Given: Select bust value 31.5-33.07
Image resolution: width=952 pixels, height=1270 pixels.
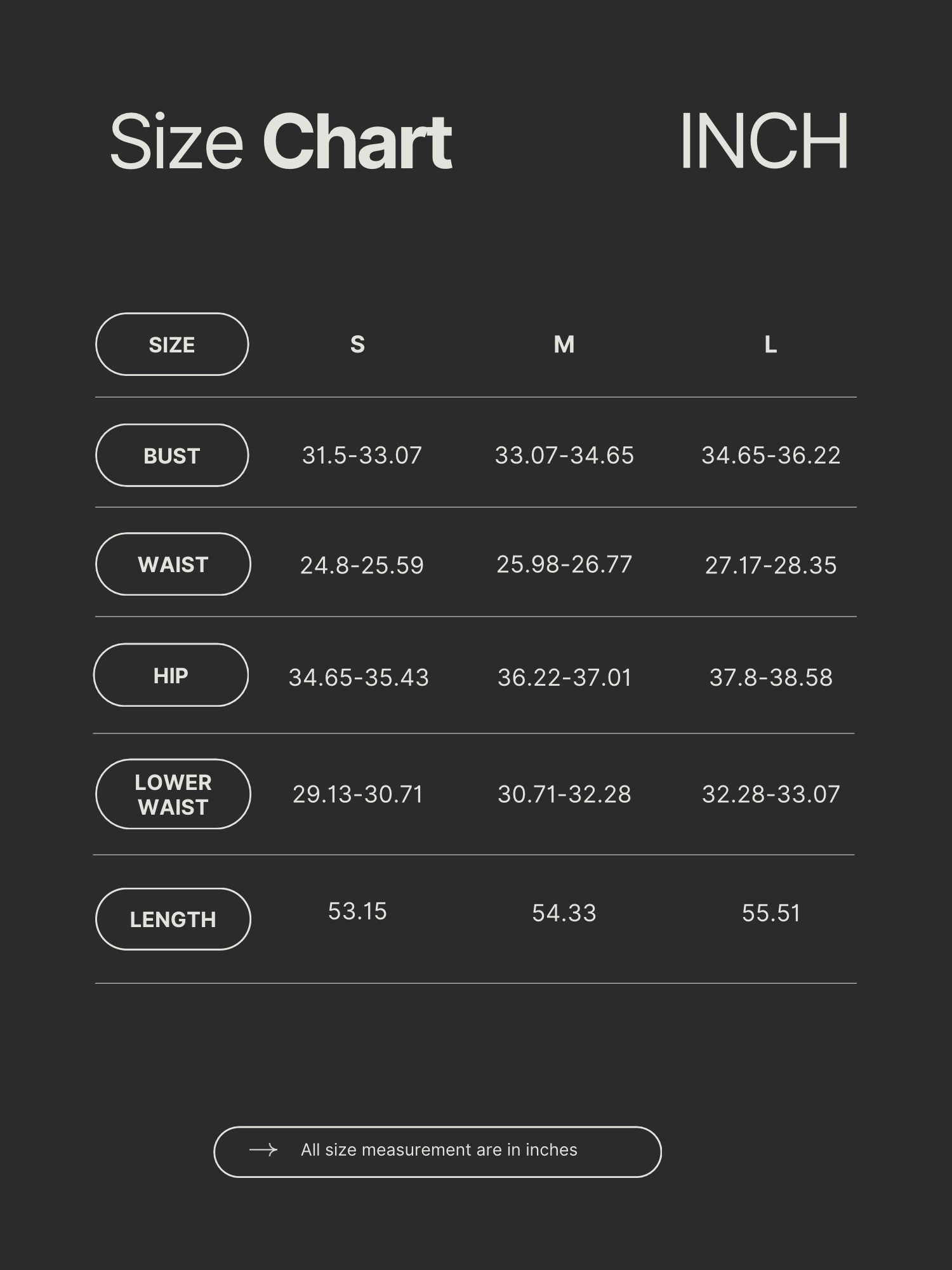Looking at the screenshot, I should point(362,455).
